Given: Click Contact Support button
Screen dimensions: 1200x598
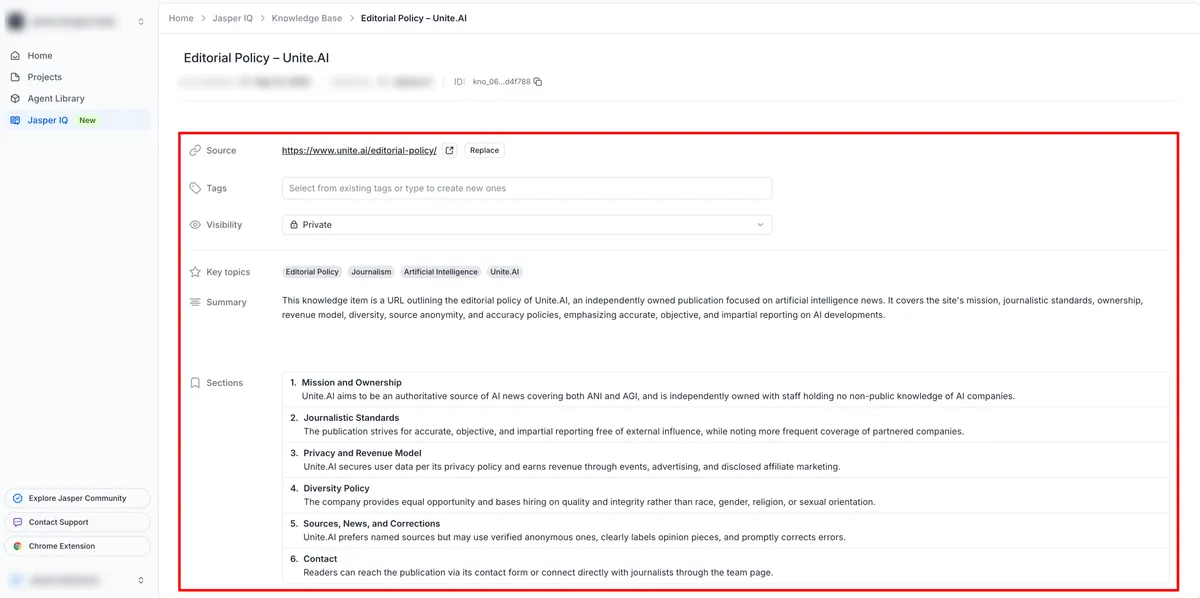Looking at the screenshot, I should tap(78, 522).
